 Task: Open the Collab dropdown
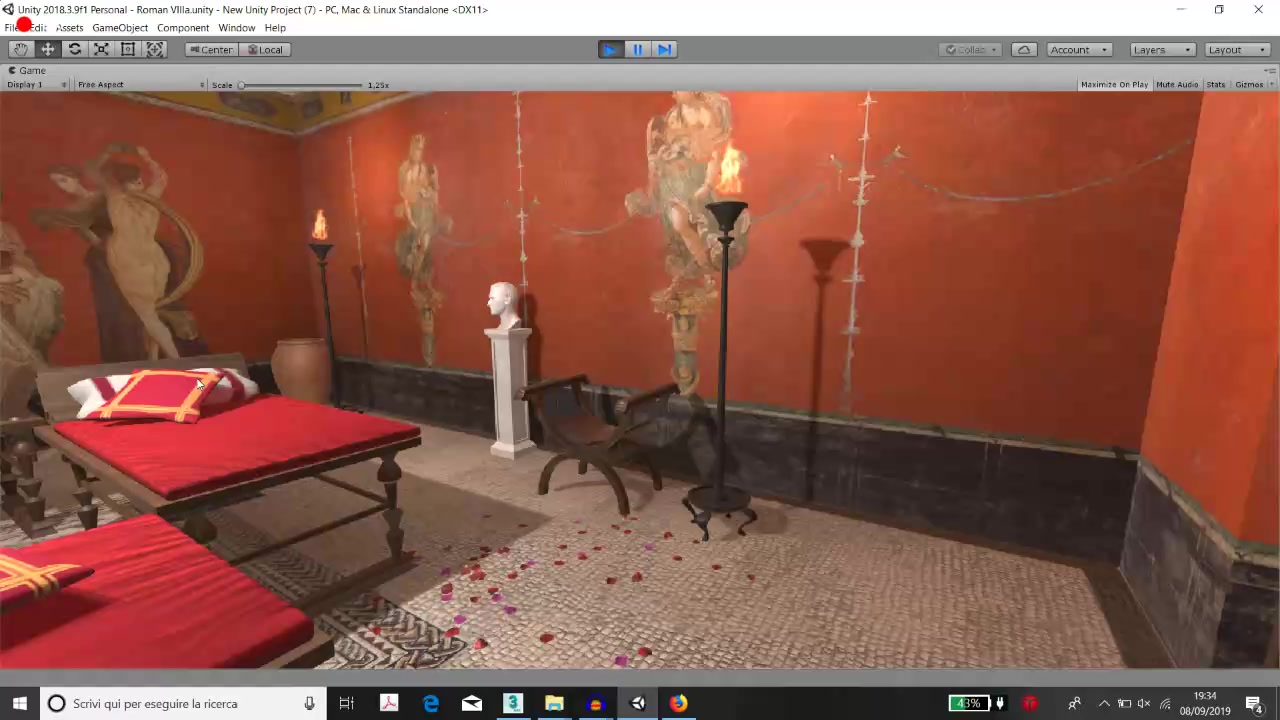(970, 49)
